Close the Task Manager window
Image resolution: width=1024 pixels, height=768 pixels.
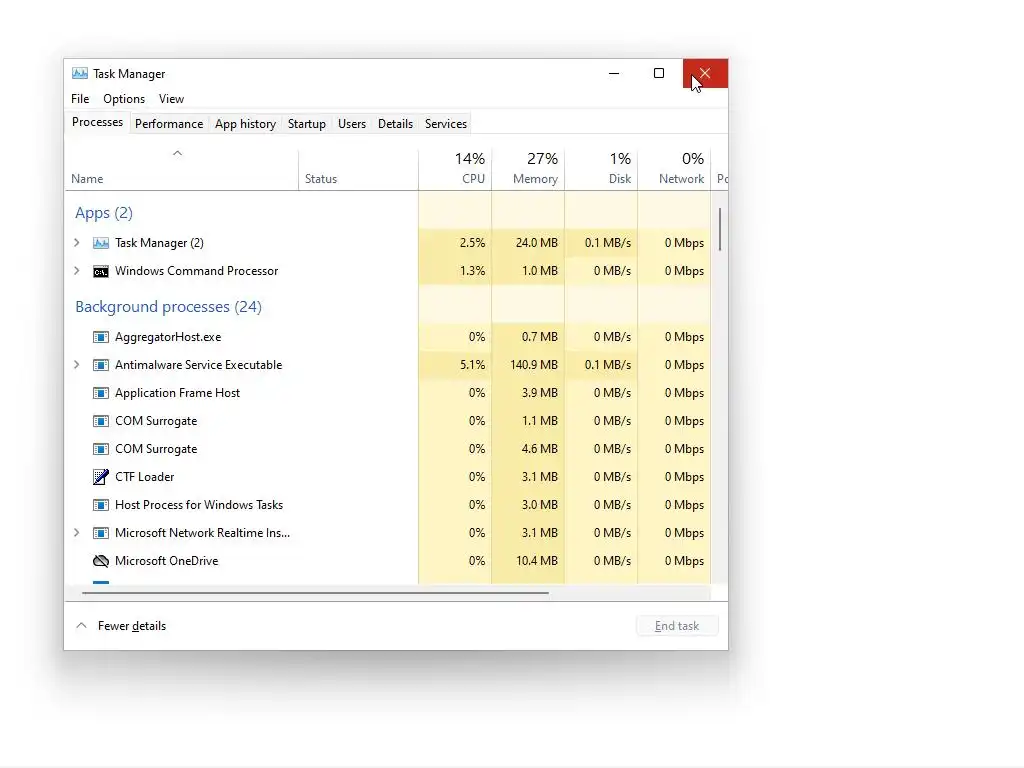(705, 73)
